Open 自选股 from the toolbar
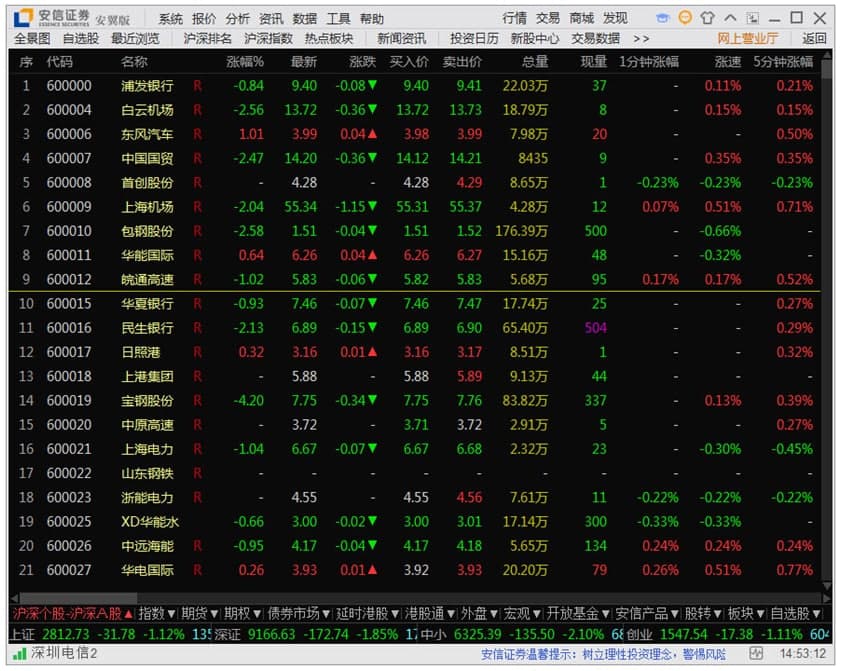 [80, 39]
